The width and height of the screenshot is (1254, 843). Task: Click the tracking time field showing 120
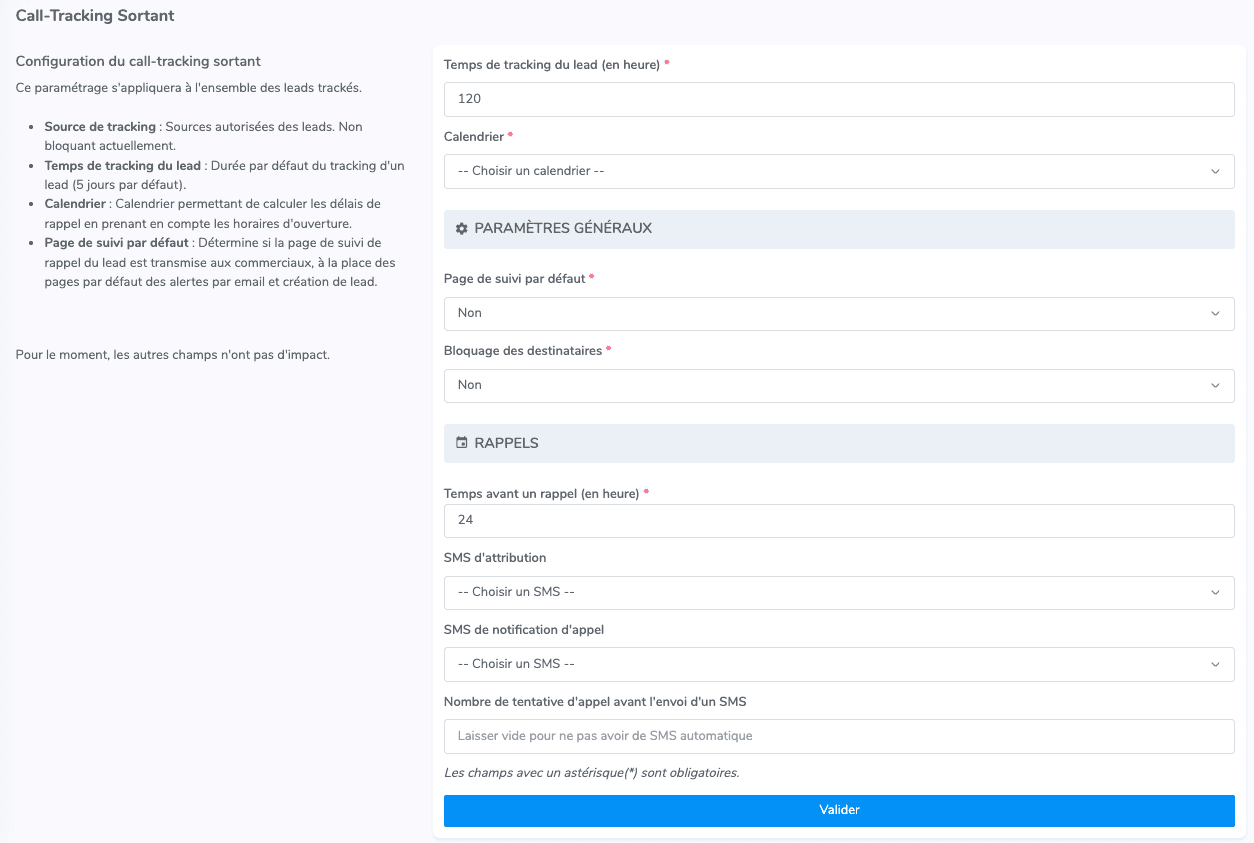pos(839,99)
